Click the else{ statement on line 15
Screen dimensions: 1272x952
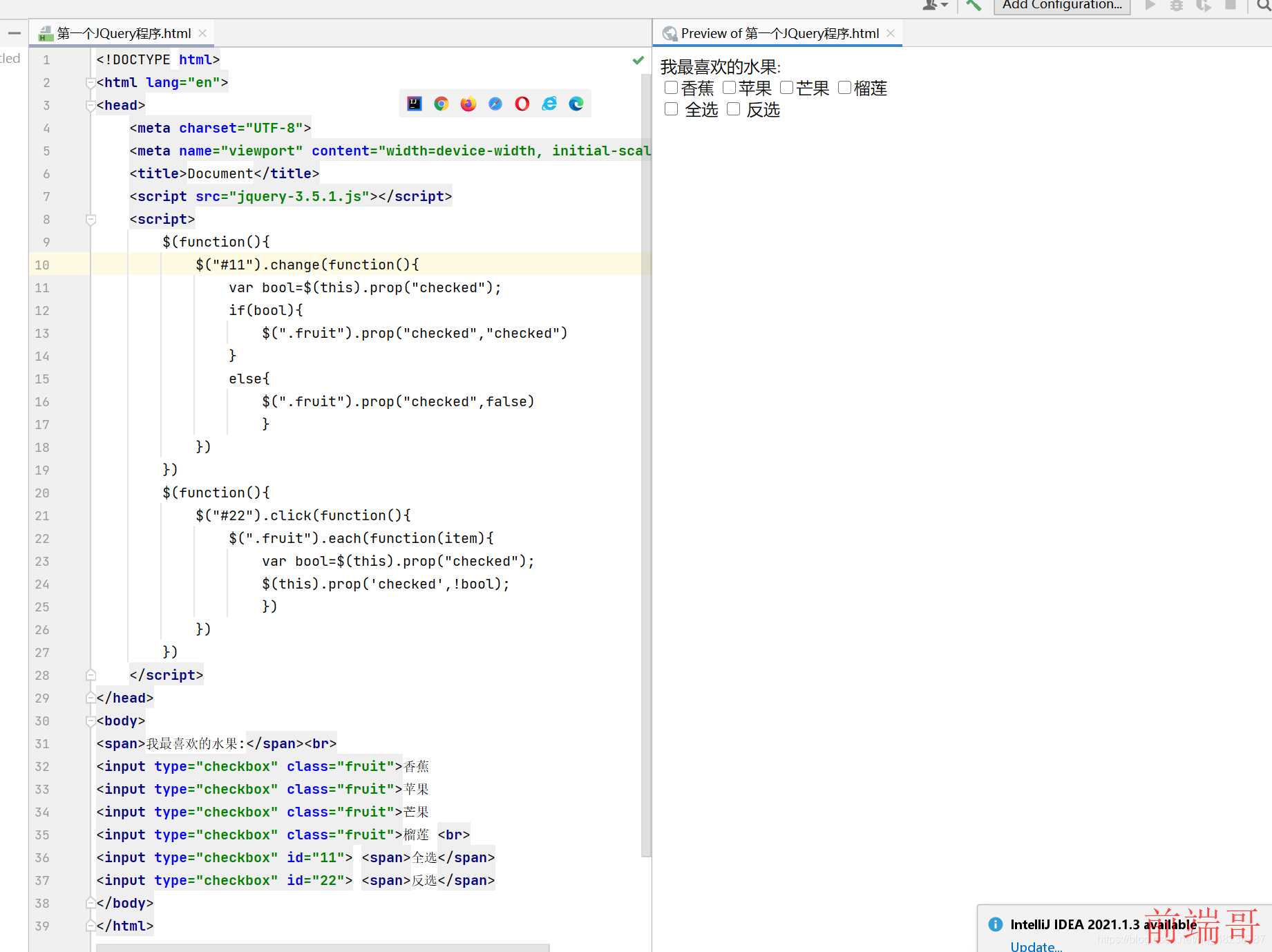point(249,379)
